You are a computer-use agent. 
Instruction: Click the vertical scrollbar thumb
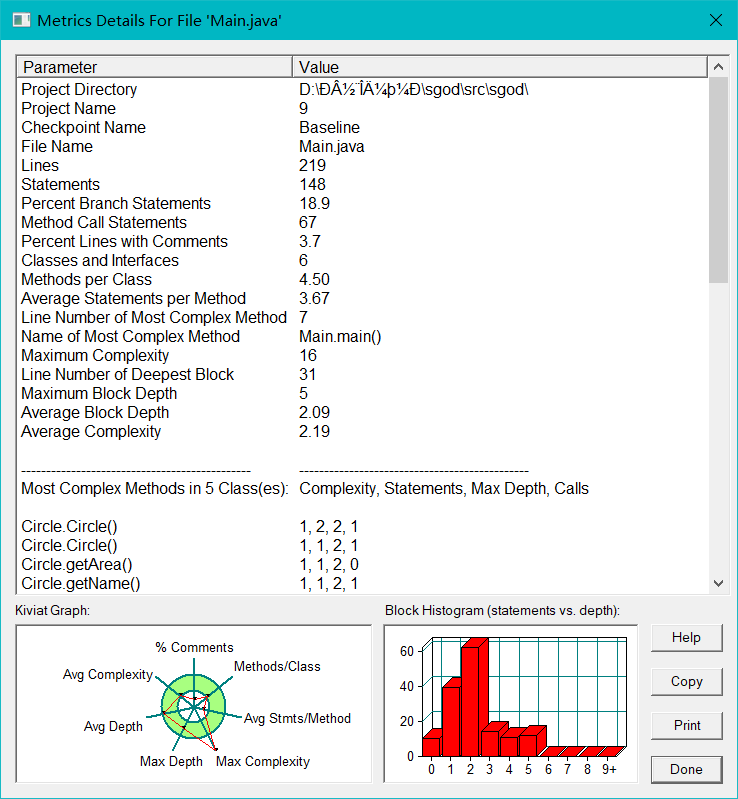[x=719, y=180]
